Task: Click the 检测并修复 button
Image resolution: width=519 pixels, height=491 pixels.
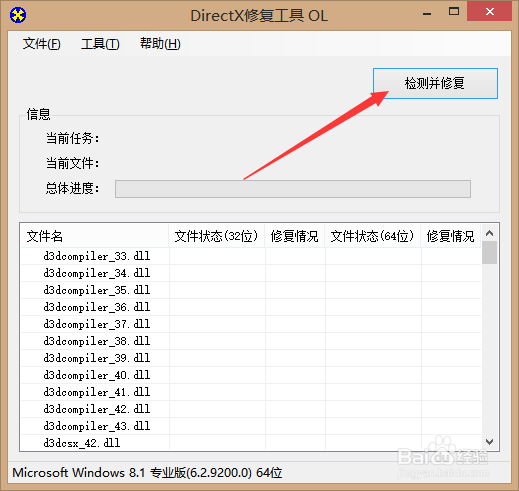Action: (435, 83)
